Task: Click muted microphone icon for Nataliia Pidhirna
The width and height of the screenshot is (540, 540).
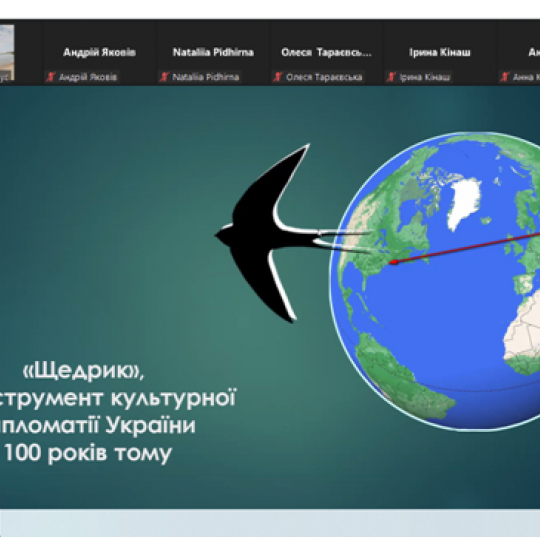Action: [164, 77]
